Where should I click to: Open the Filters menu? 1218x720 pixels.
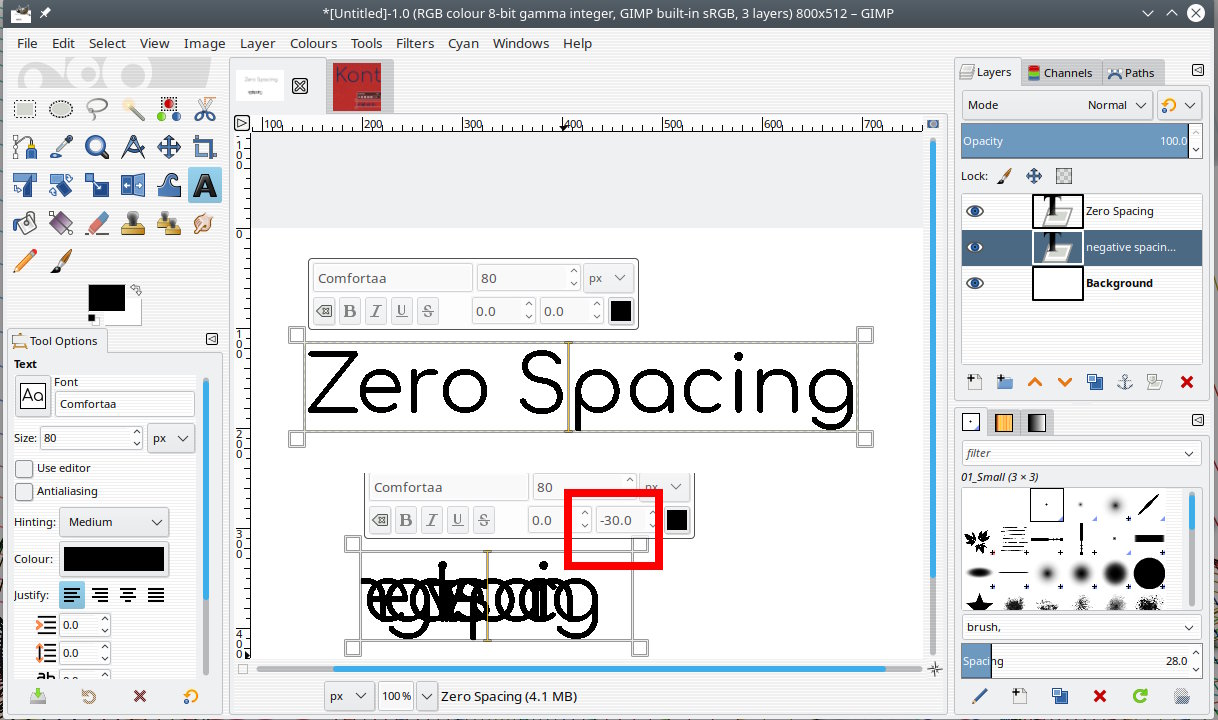click(x=415, y=43)
